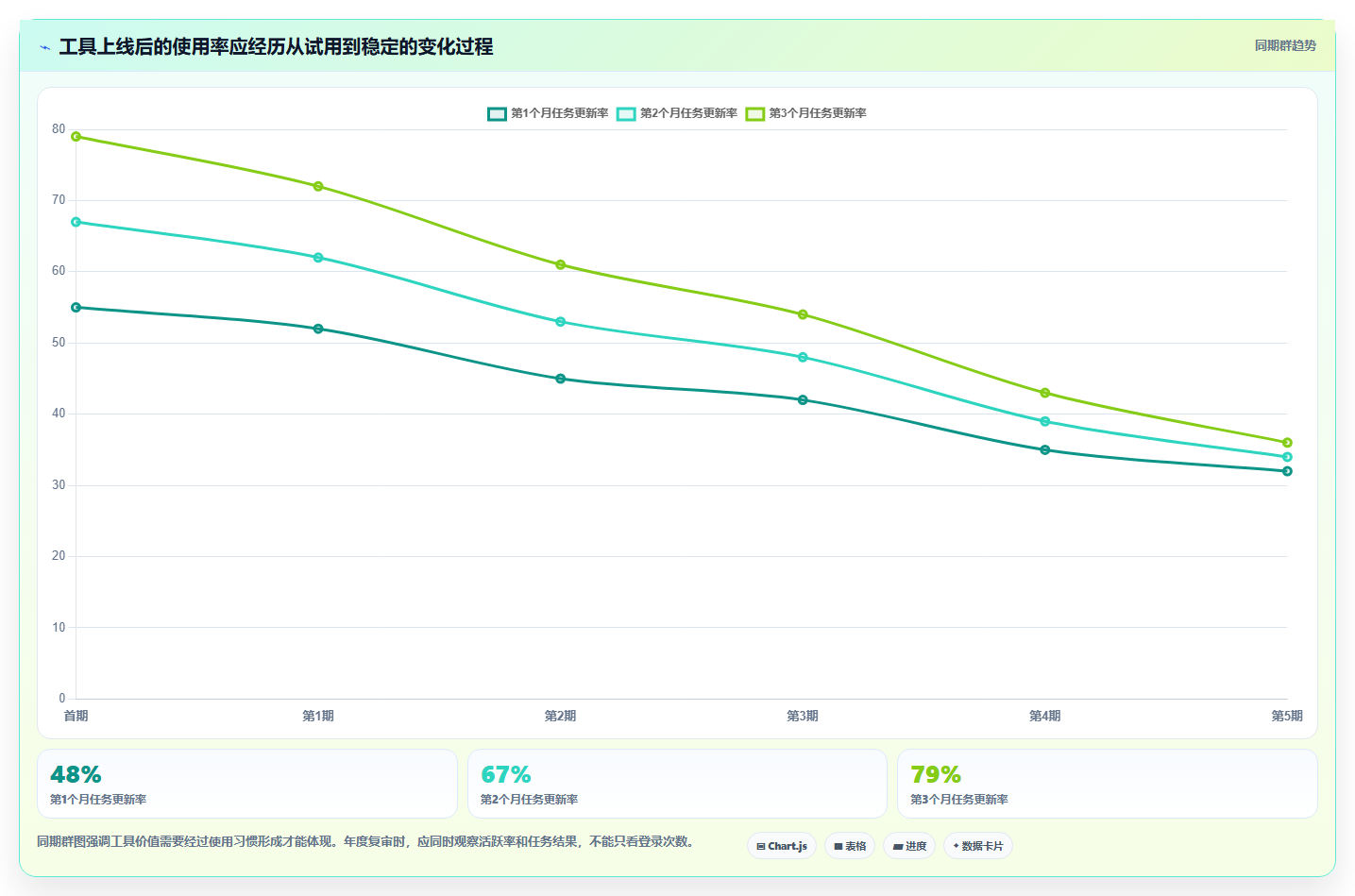Click the 数据卡片 pill button
The image size is (1355, 896).
(978, 846)
